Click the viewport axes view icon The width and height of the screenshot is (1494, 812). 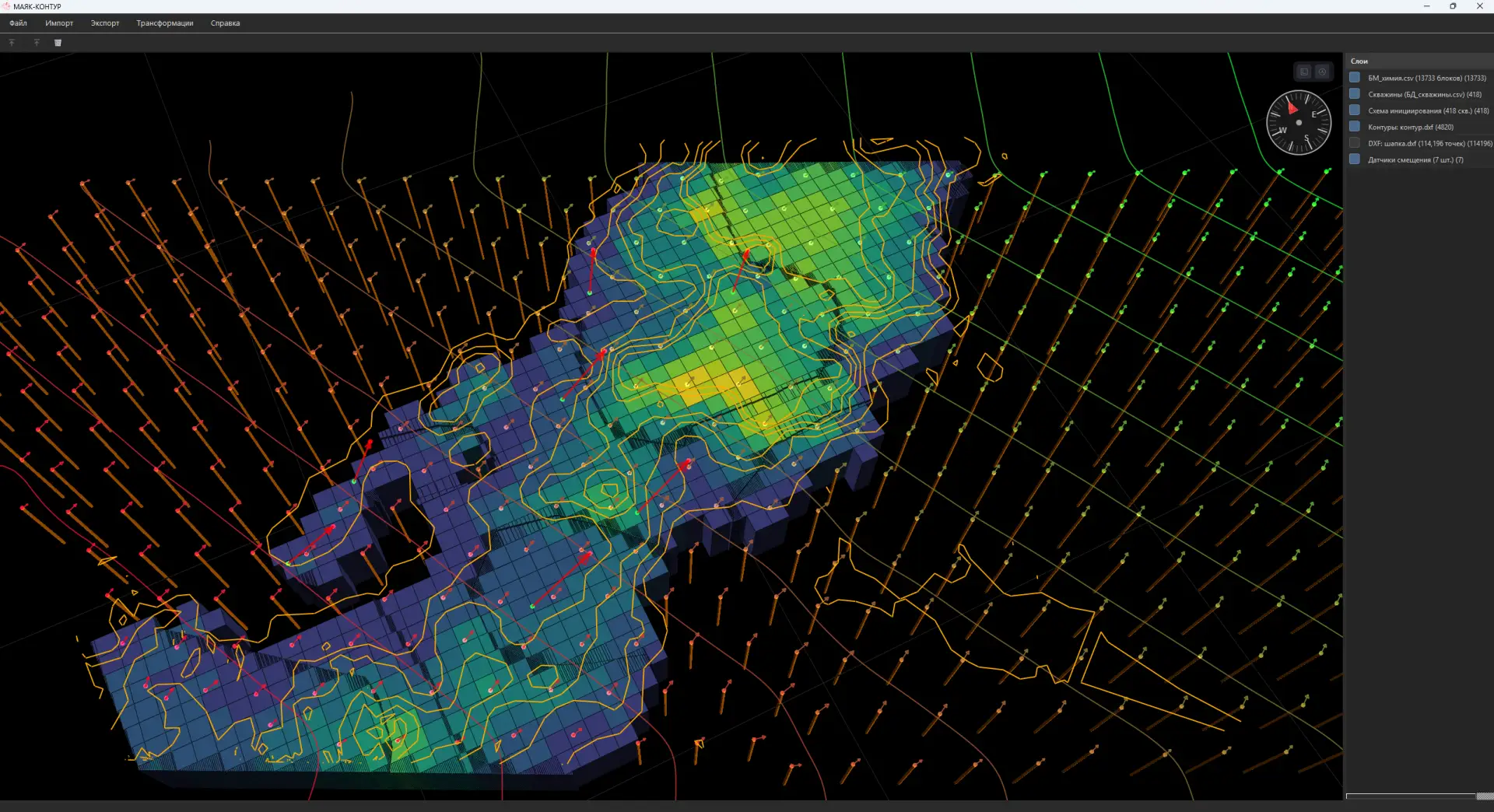pyautogui.click(x=1304, y=72)
